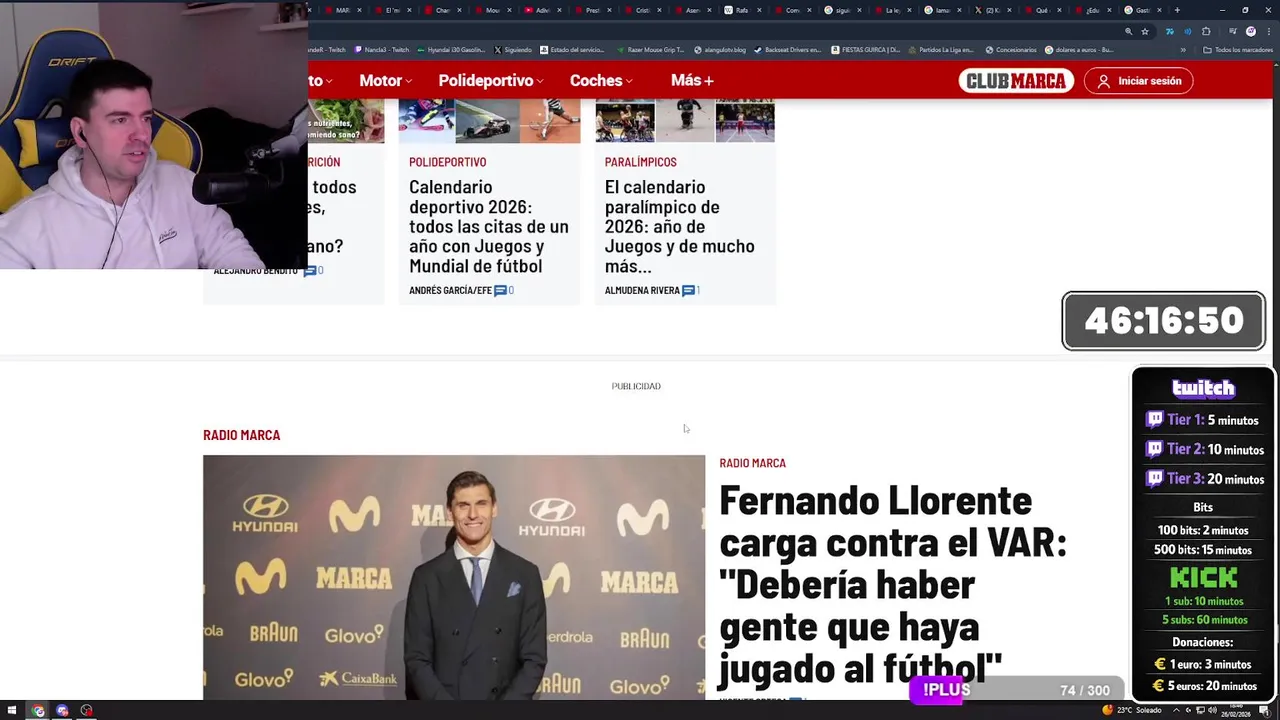Viewport: 1280px width, 720px height.
Task: Click the taskbar date and time
Action: [1236, 711]
